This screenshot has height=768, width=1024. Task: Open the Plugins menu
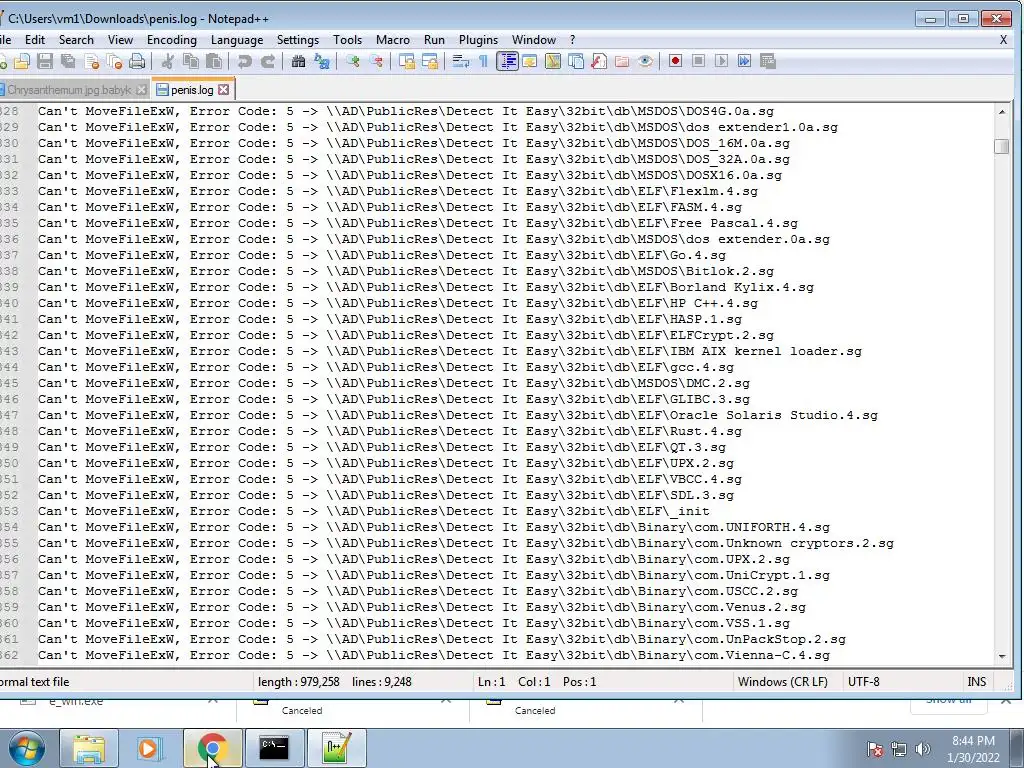(478, 40)
